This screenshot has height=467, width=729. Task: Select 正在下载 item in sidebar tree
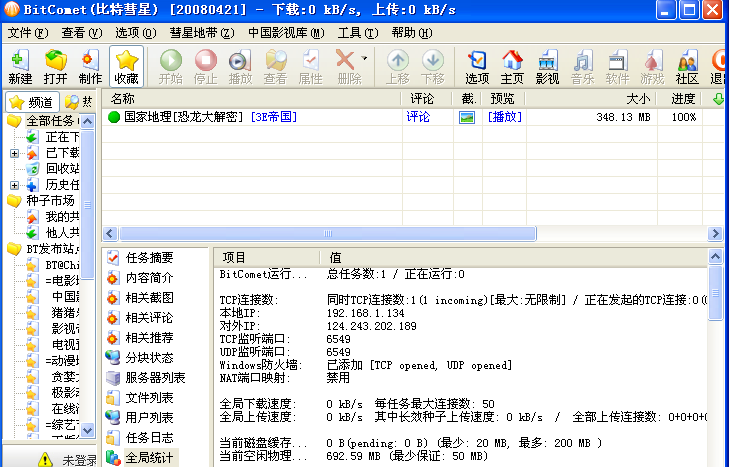coord(53,137)
